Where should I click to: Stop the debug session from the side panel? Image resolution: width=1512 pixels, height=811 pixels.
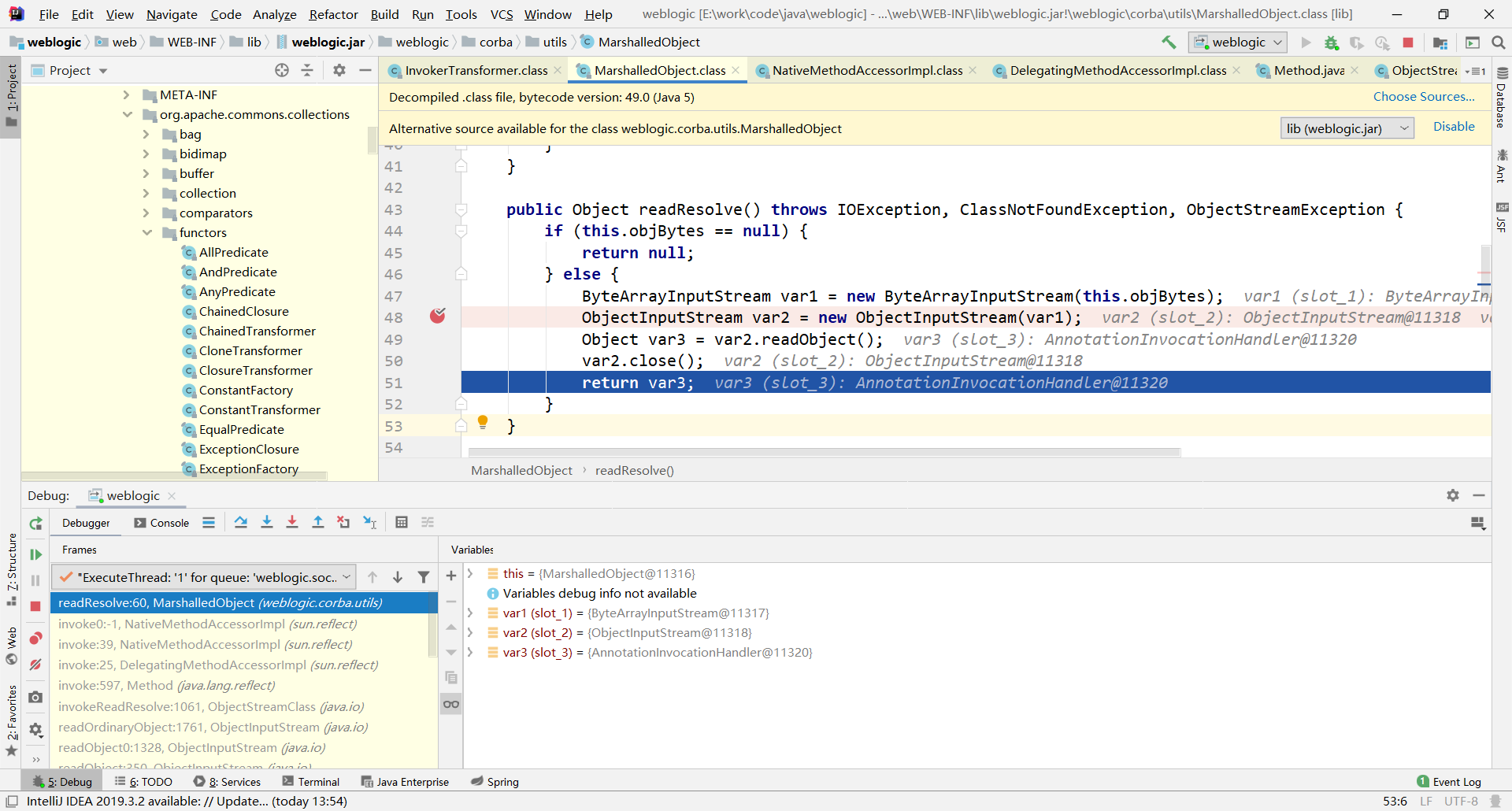click(35, 606)
